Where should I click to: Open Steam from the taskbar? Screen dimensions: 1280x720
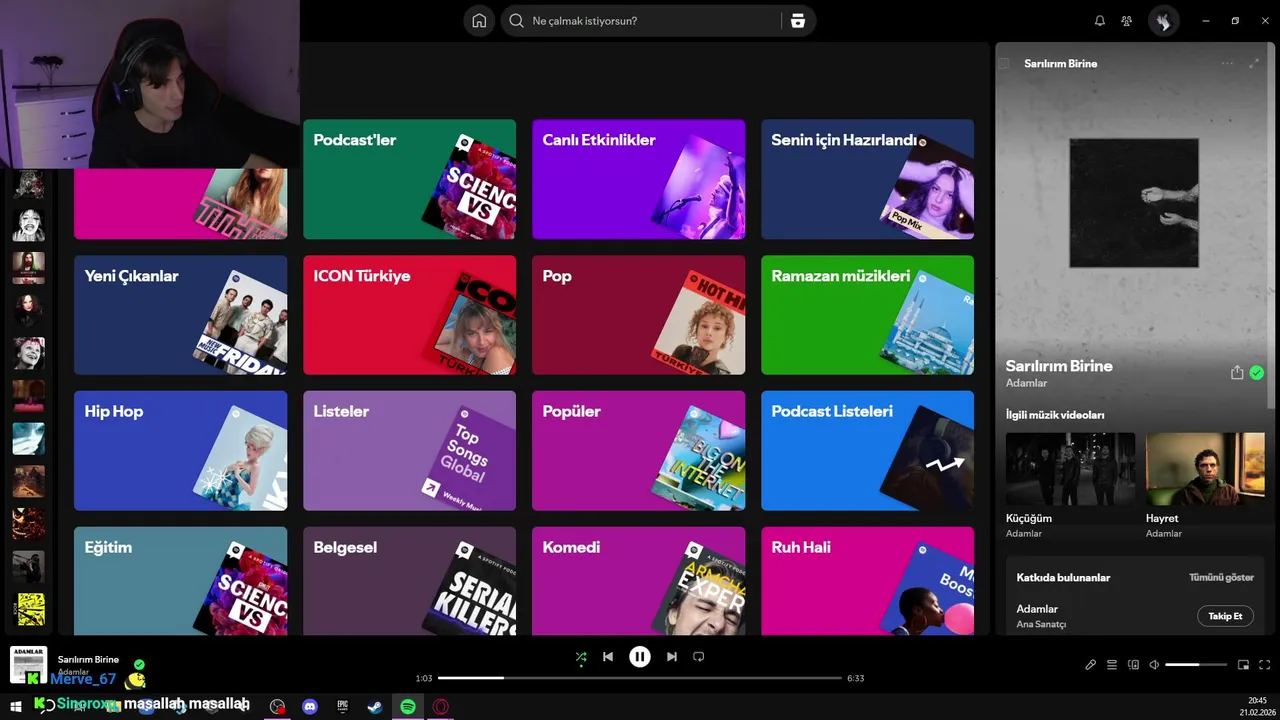tap(375, 707)
